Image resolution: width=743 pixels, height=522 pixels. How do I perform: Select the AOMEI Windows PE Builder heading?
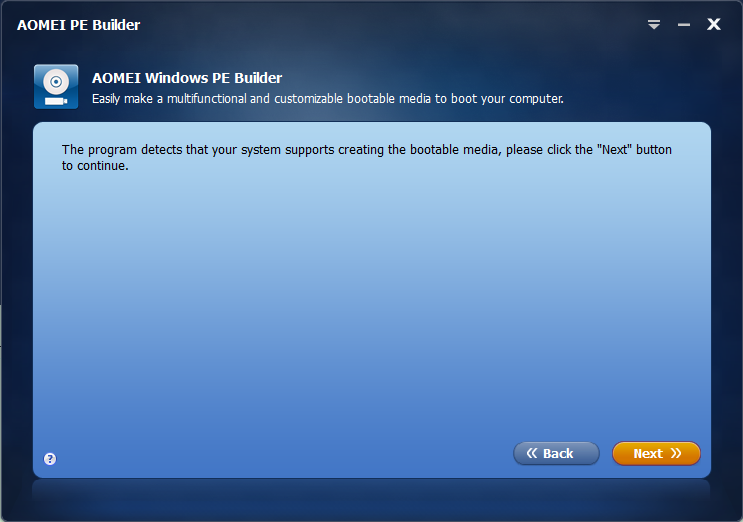[187, 78]
